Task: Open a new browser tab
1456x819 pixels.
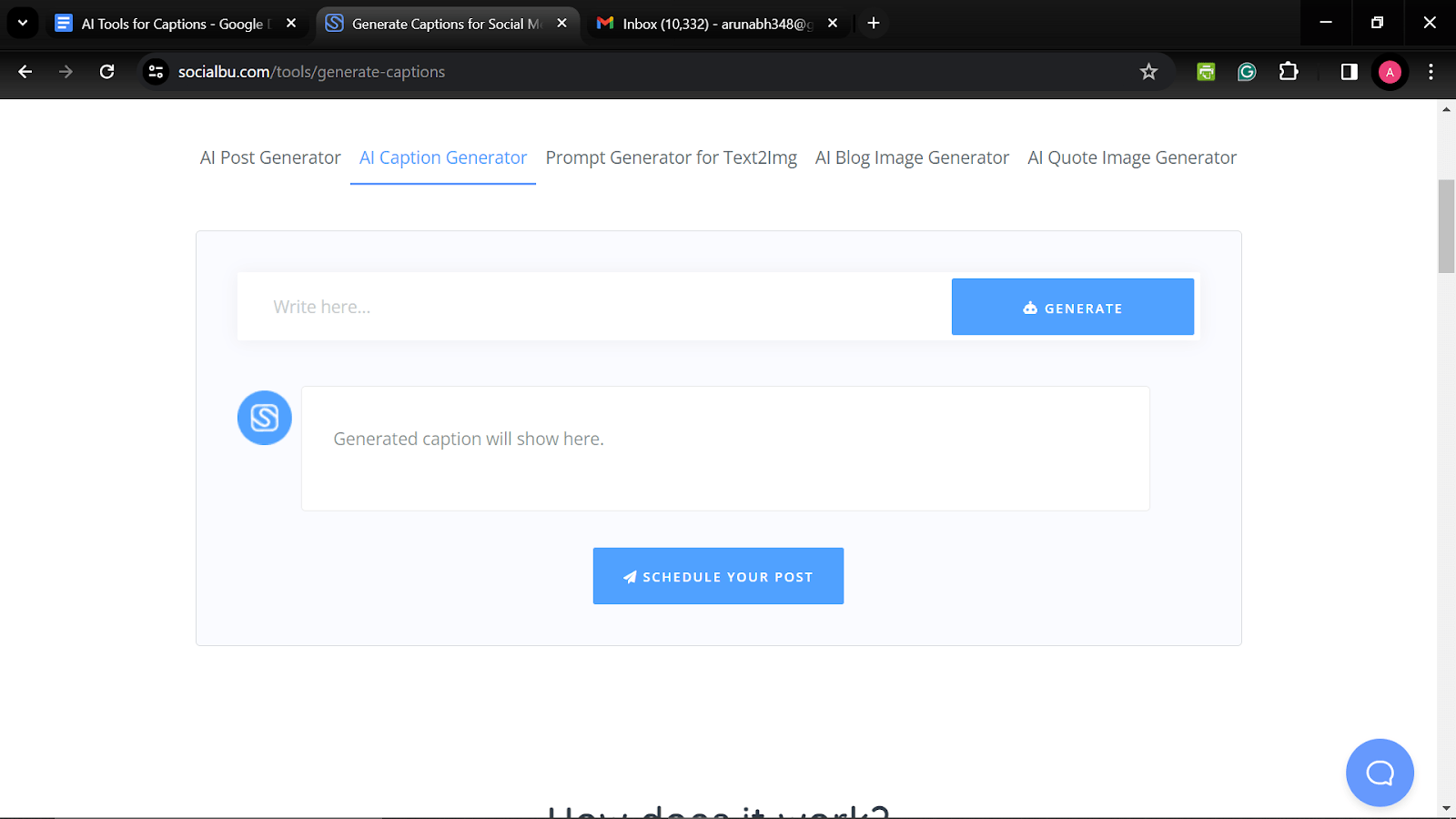Action: tap(873, 23)
